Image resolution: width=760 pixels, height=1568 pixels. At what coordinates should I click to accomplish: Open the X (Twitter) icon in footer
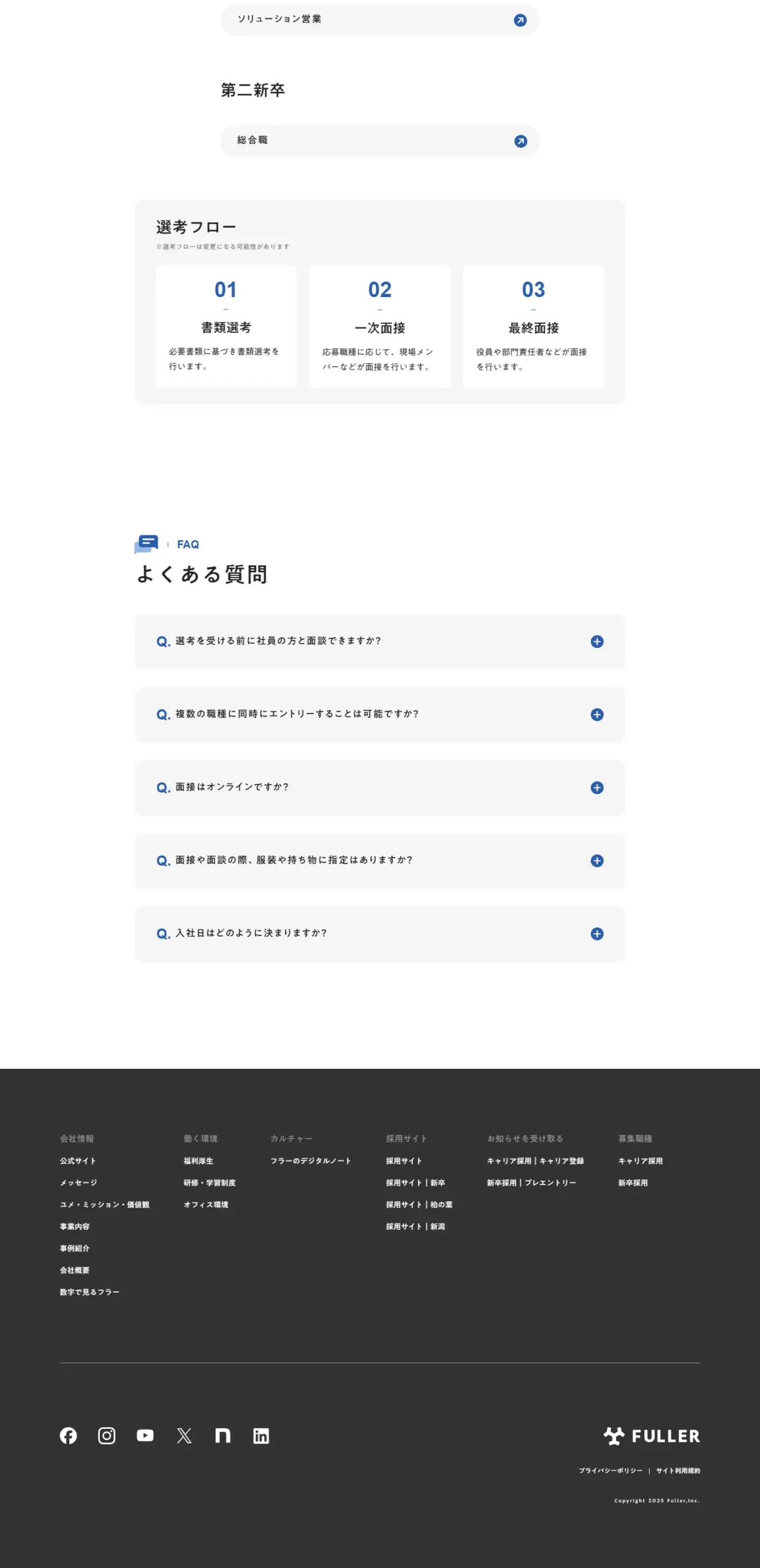click(184, 1436)
